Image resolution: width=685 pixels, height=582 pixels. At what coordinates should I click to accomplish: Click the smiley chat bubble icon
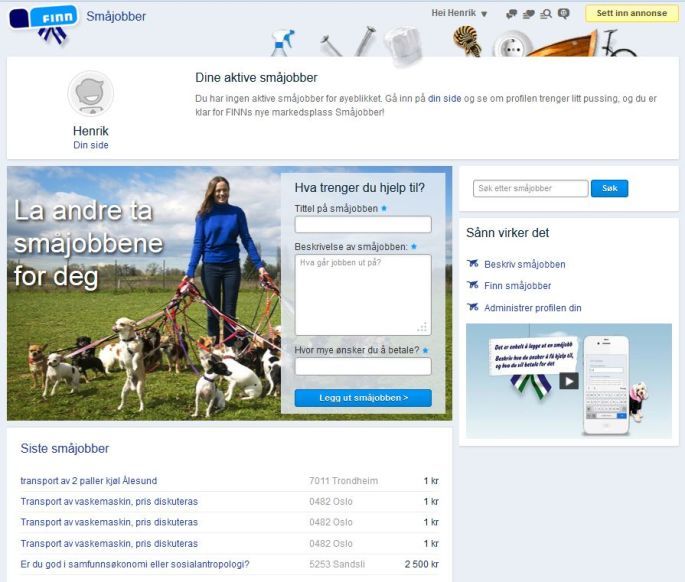[563, 14]
